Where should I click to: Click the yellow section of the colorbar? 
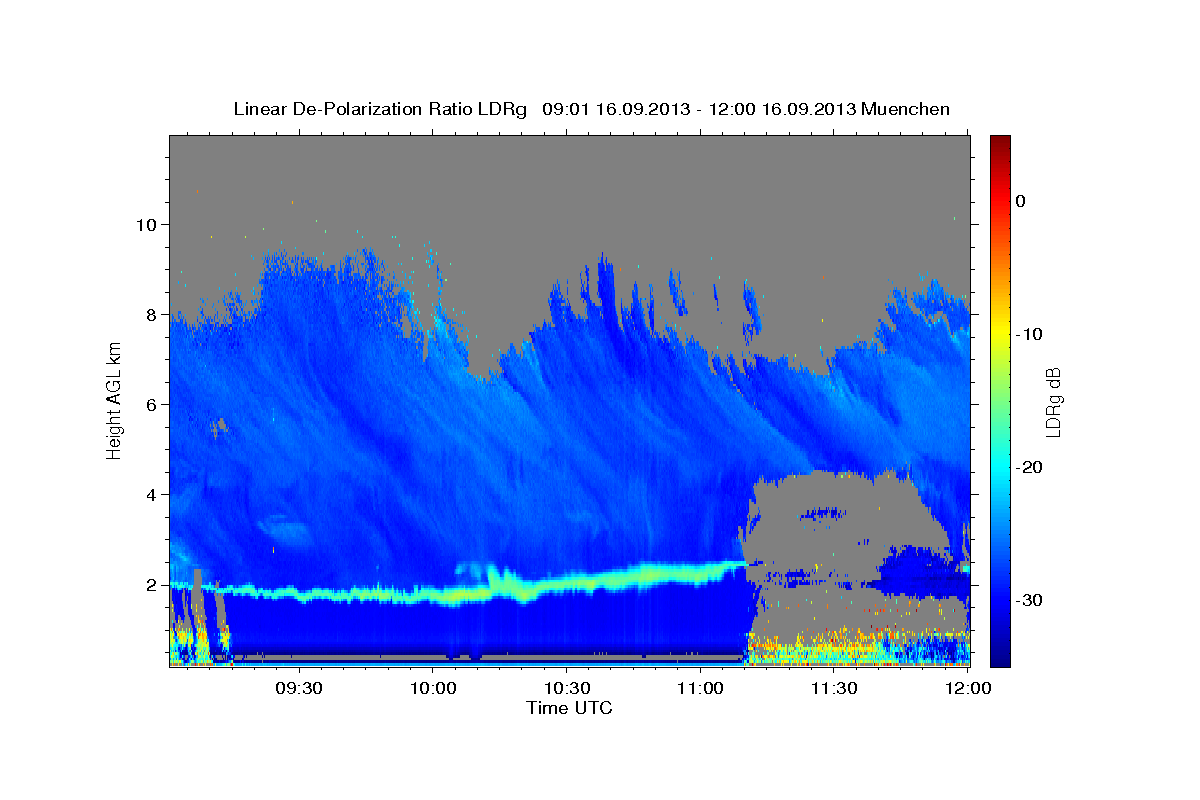[x=1000, y=330]
